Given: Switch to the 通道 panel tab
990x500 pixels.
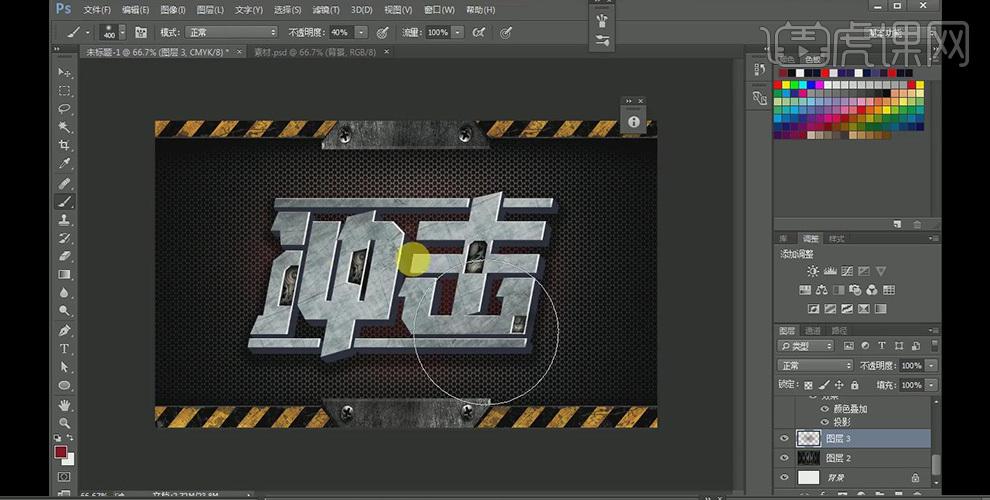Looking at the screenshot, I should pos(813,330).
